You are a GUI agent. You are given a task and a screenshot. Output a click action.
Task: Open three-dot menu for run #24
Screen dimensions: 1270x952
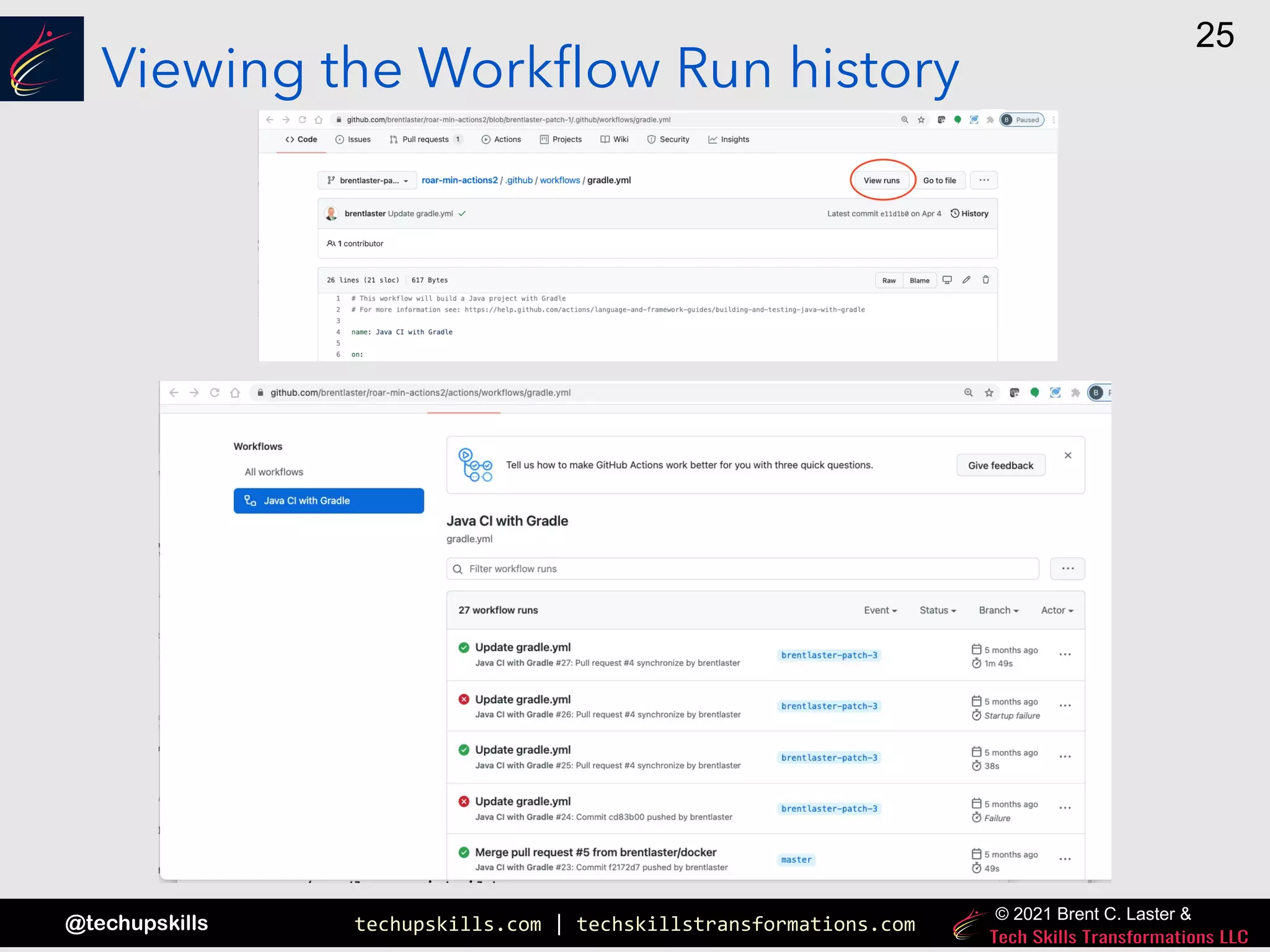coord(1065,808)
